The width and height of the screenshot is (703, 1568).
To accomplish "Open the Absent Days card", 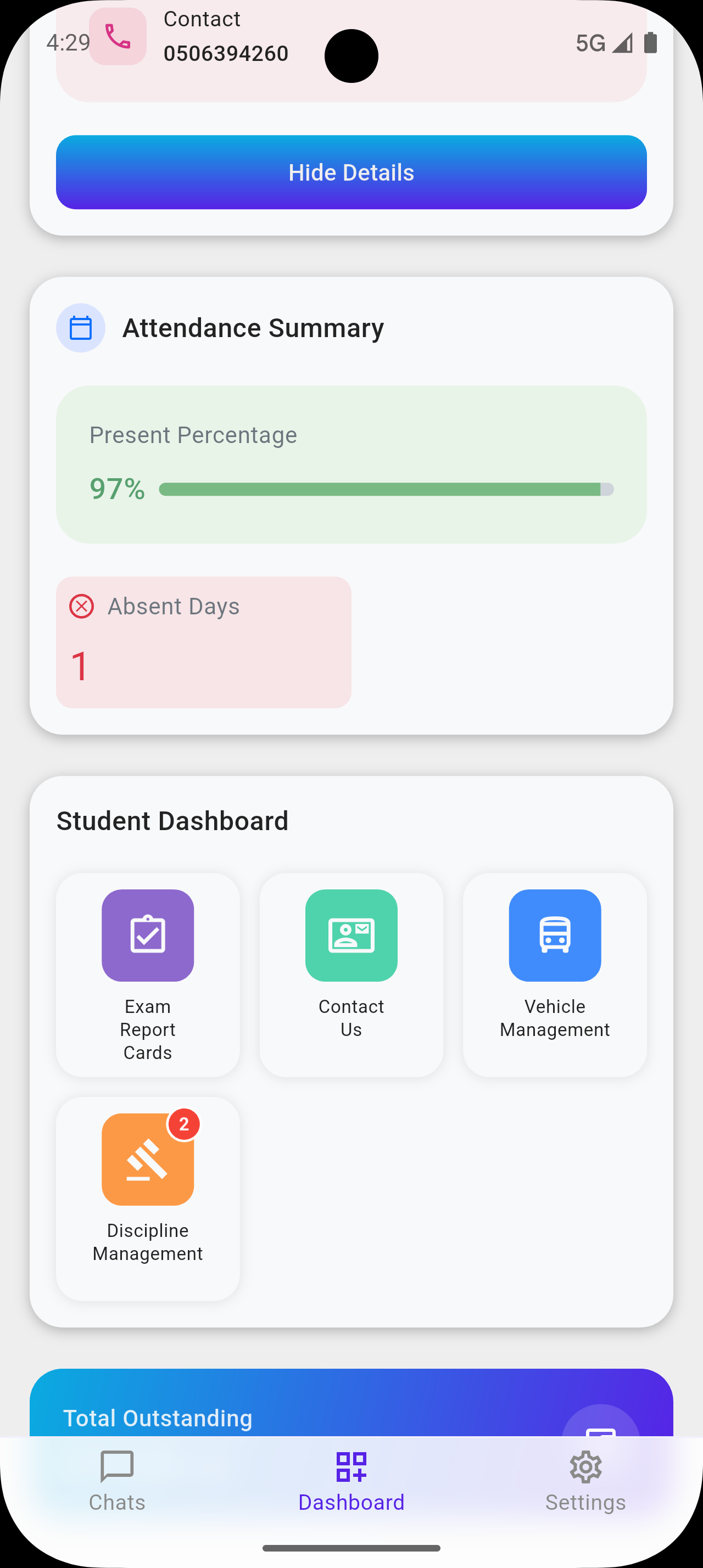I will point(203,642).
